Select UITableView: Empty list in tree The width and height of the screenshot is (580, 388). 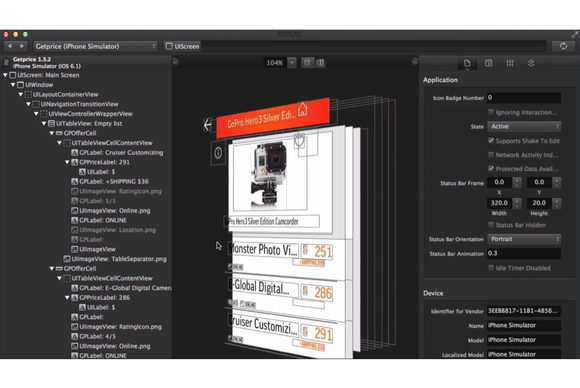89,124
